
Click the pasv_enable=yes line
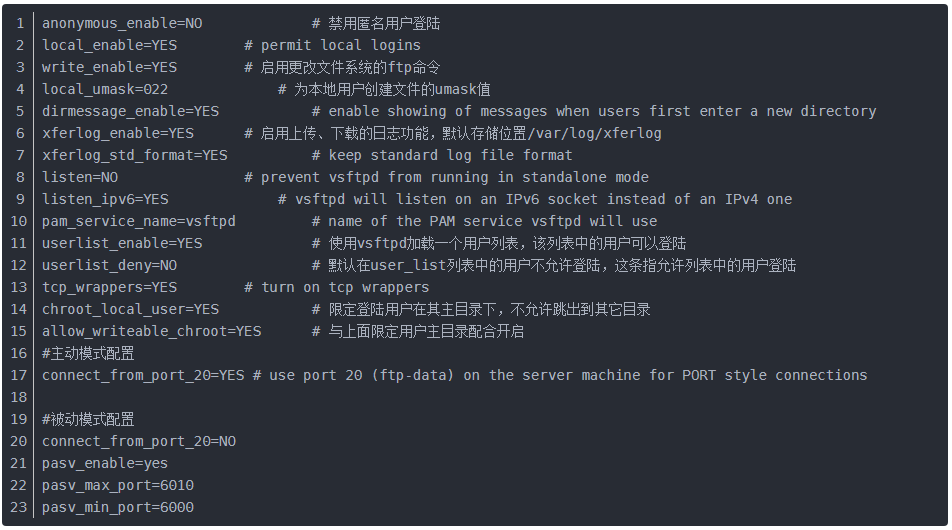[105, 463]
